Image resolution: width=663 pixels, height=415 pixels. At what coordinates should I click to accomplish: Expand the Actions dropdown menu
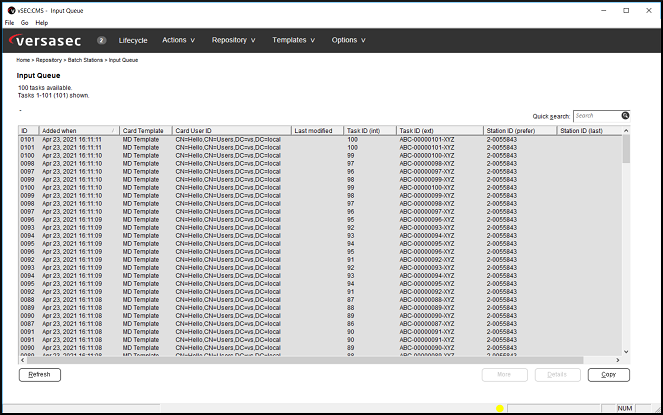tap(178, 40)
